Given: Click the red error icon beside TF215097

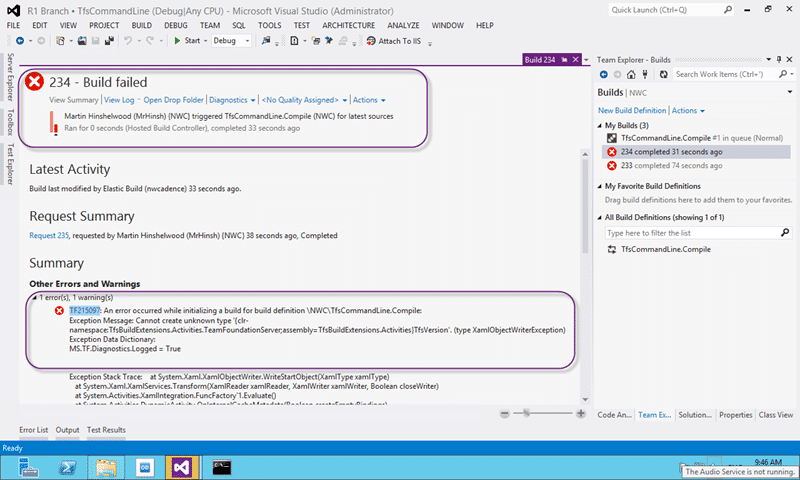Looking at the screenshot, I should [60, 311].
